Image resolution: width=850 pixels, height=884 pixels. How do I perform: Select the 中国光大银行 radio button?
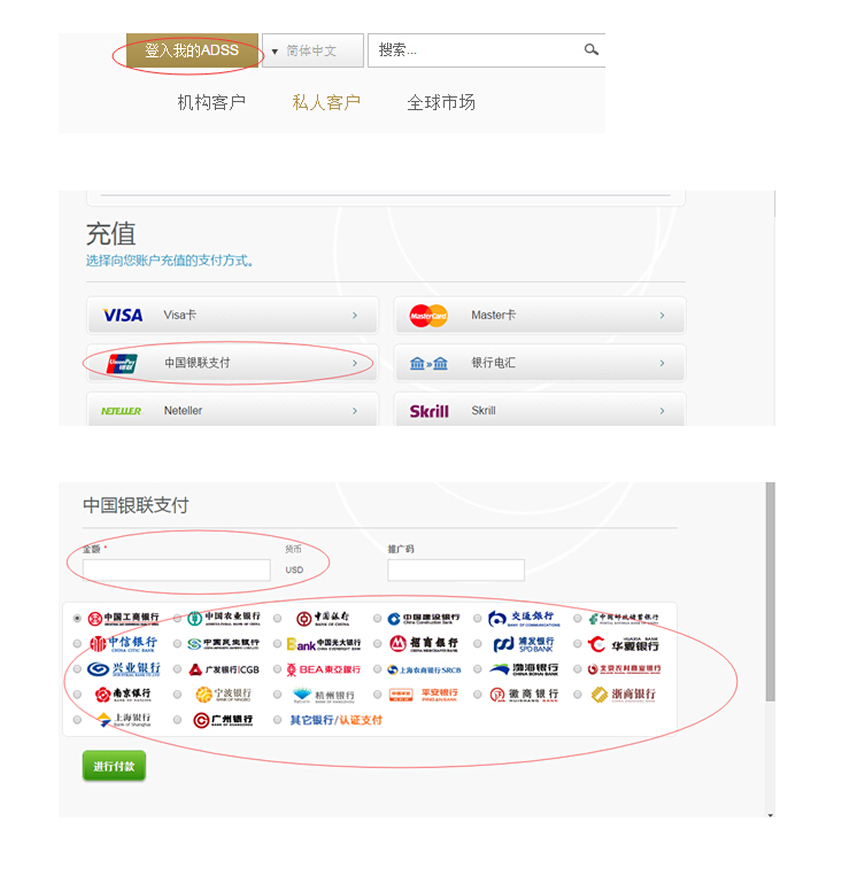pos(277,643)
